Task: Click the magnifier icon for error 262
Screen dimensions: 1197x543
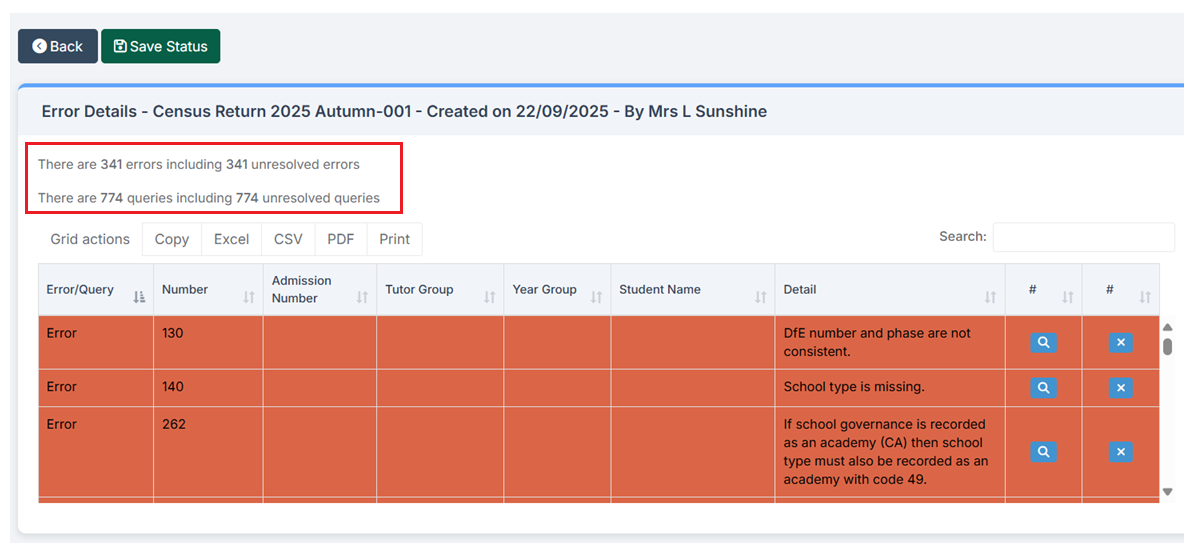Action: pos(1043,452)
